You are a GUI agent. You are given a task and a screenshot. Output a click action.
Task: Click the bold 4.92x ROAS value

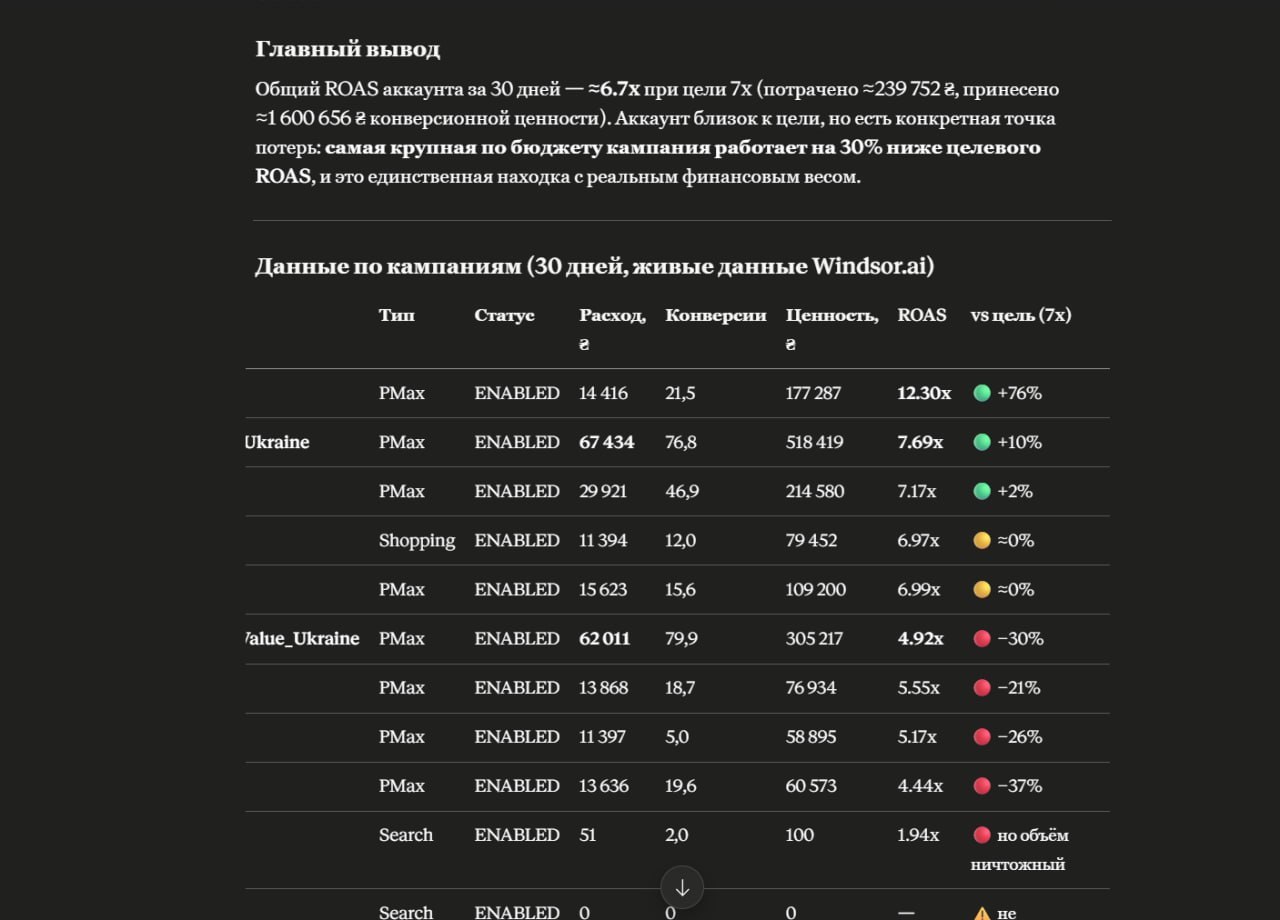920,638
